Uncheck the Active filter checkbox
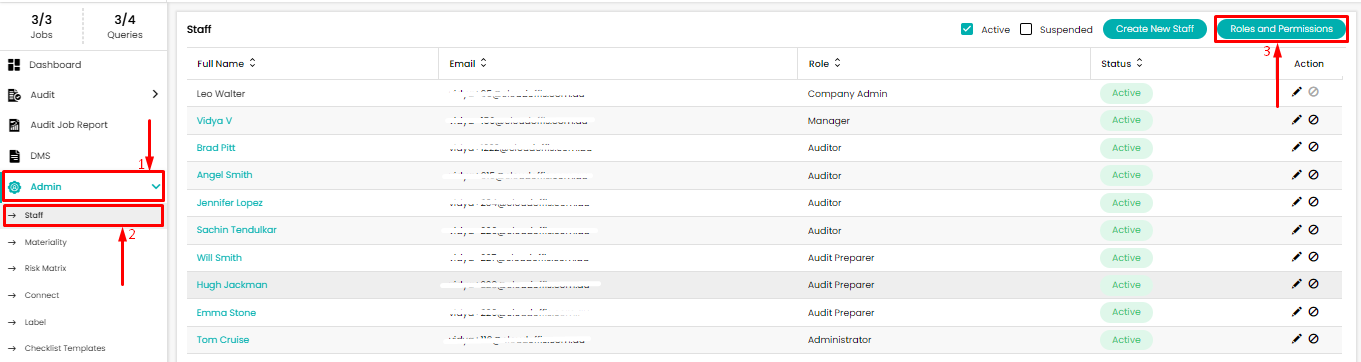The image size is (1361, 362). (x=967, y=29)
